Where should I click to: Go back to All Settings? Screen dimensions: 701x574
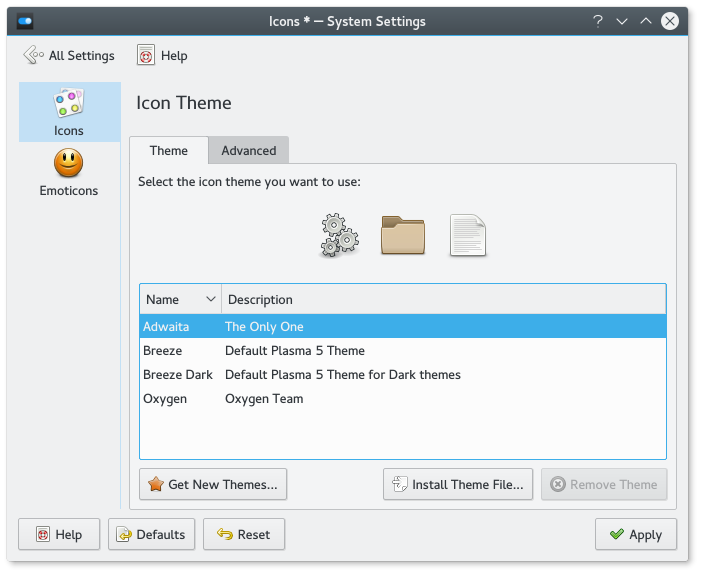pyautogui.click(x=69, y=55)
